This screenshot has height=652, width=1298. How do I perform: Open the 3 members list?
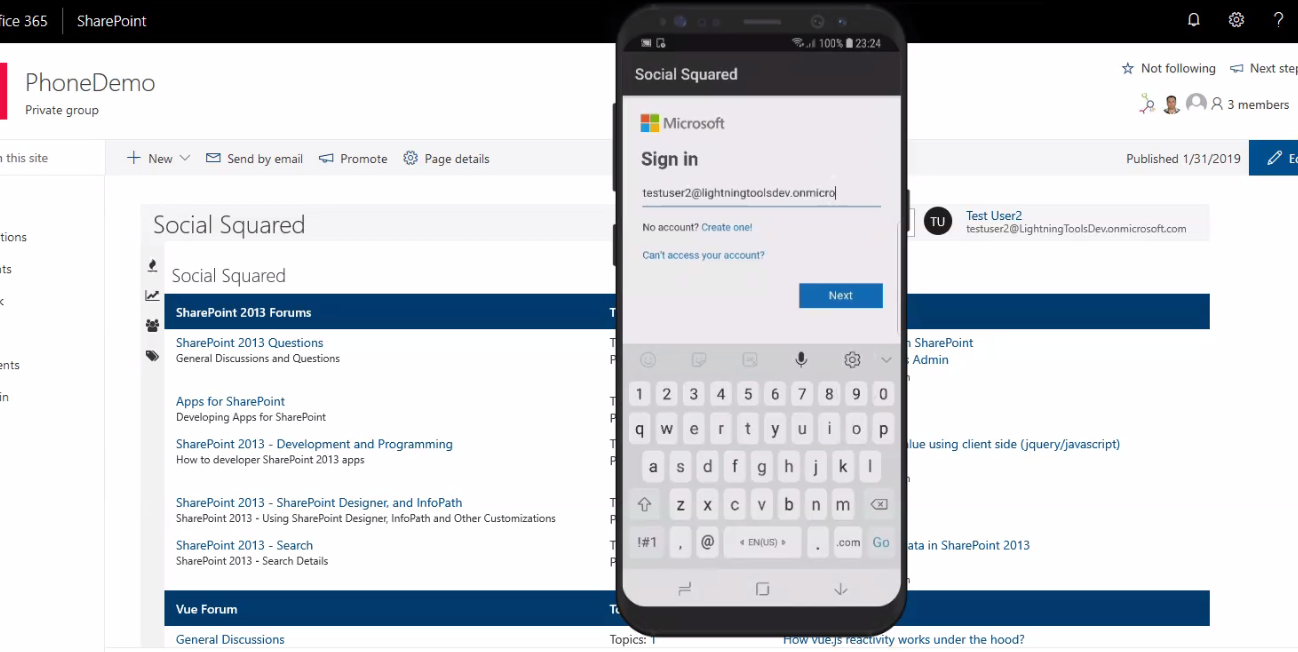point(1250,104)
